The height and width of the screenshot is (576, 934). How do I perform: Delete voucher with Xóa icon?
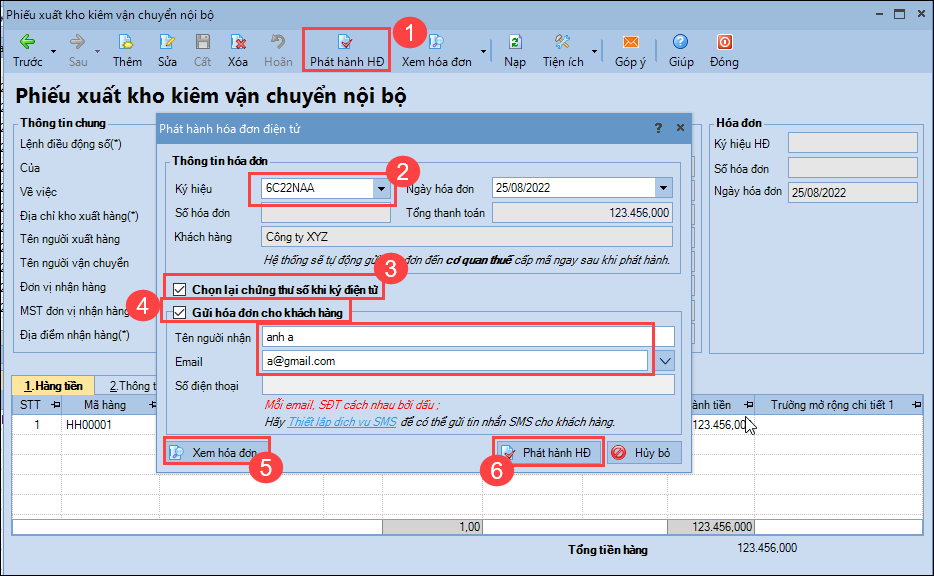coord(238,42)
